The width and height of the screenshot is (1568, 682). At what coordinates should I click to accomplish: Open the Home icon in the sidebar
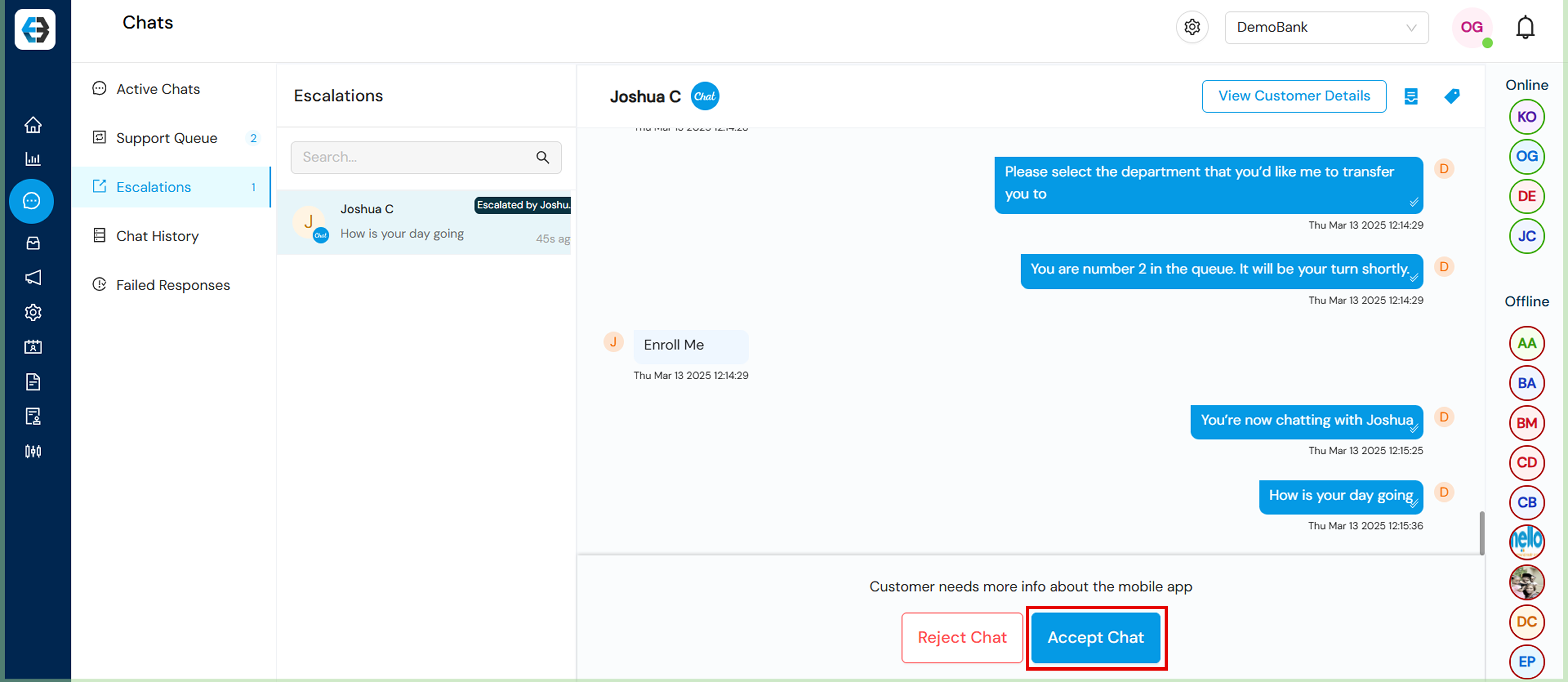33,125
